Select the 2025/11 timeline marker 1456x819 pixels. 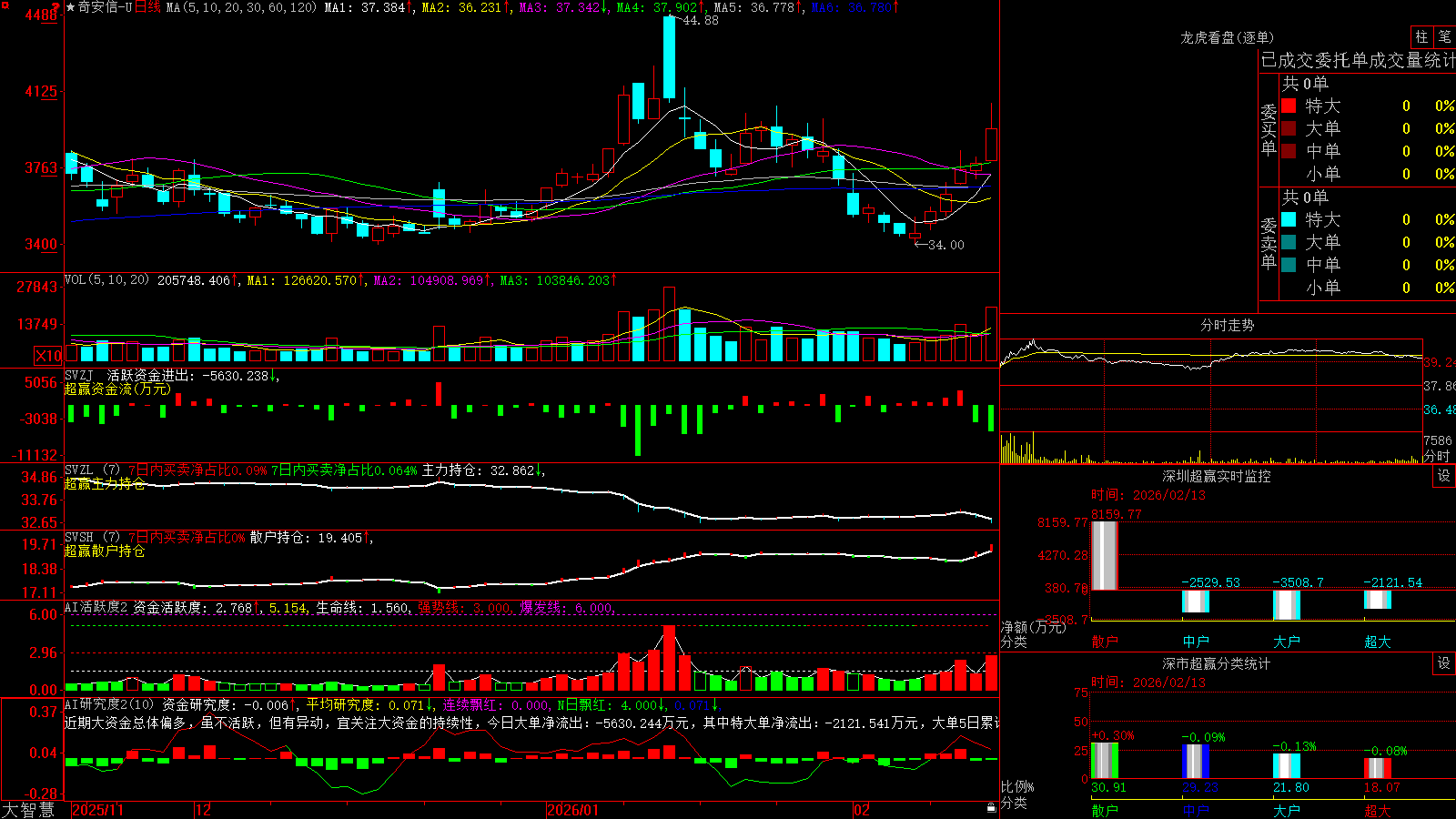point(97,810)
